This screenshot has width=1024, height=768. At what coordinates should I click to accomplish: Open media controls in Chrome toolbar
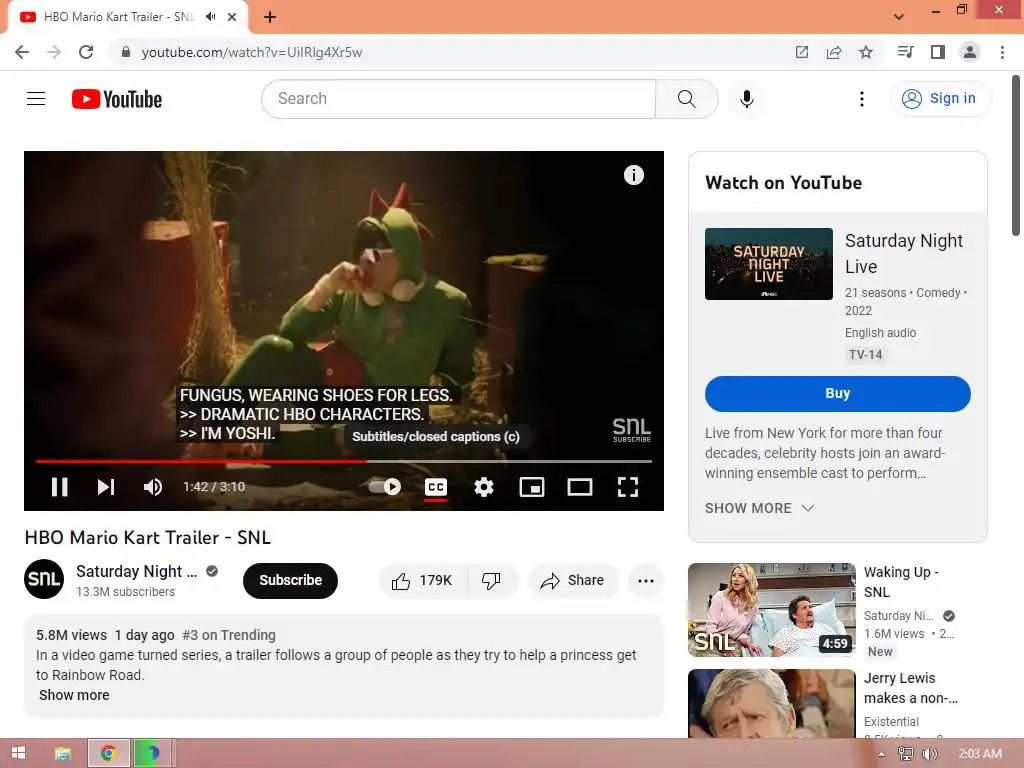[x=906, y=52]
